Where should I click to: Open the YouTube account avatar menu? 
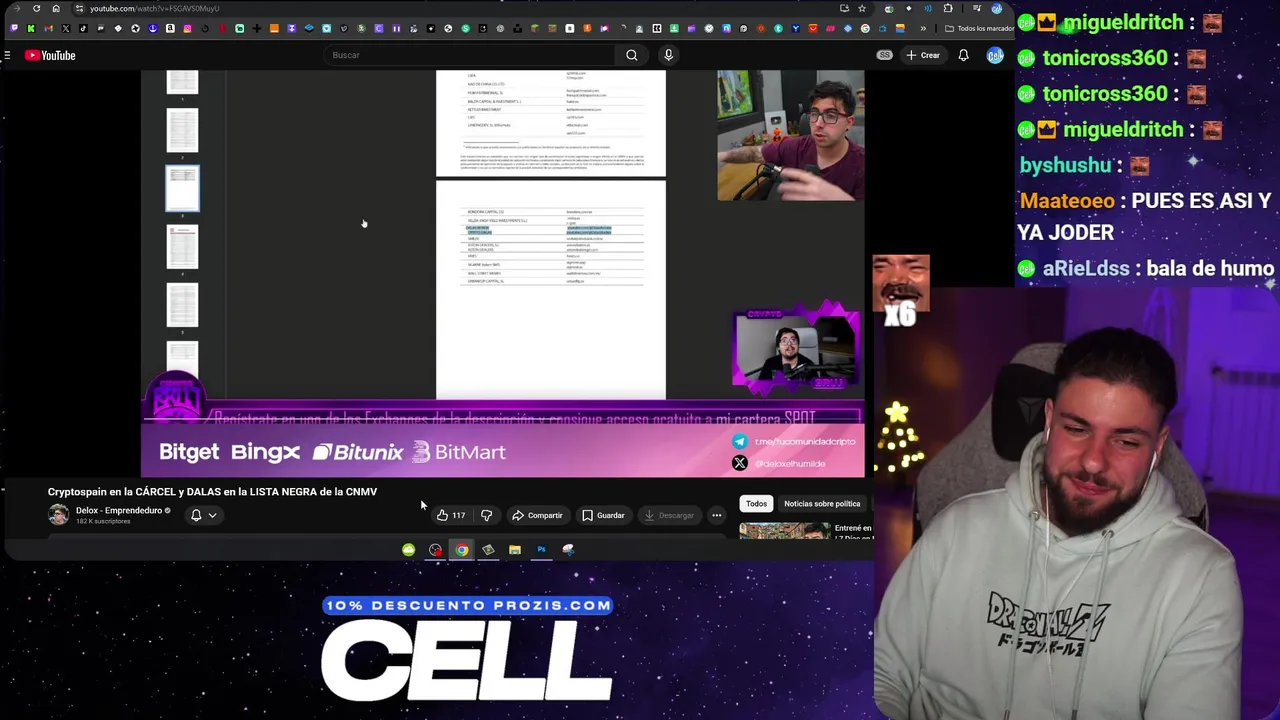[994, 55]
